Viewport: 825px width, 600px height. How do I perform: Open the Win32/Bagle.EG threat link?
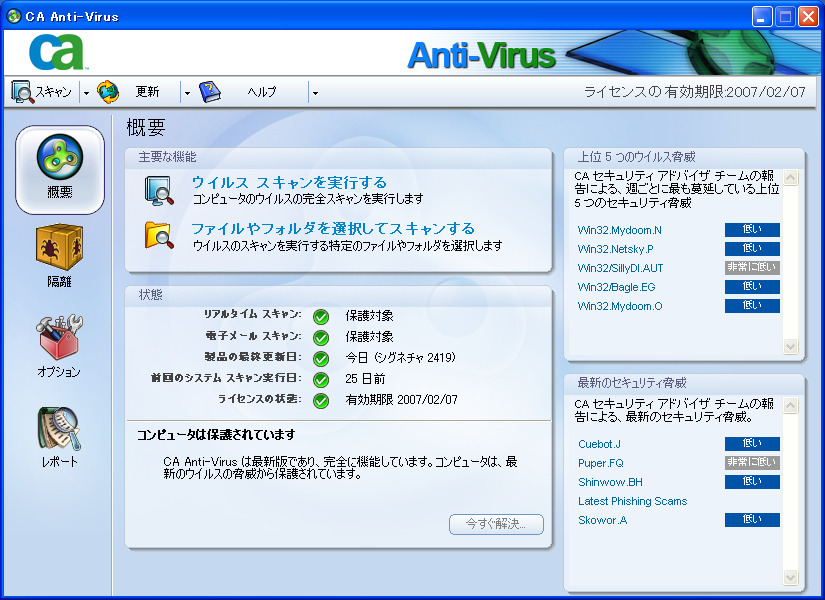[x=616, y=287]
